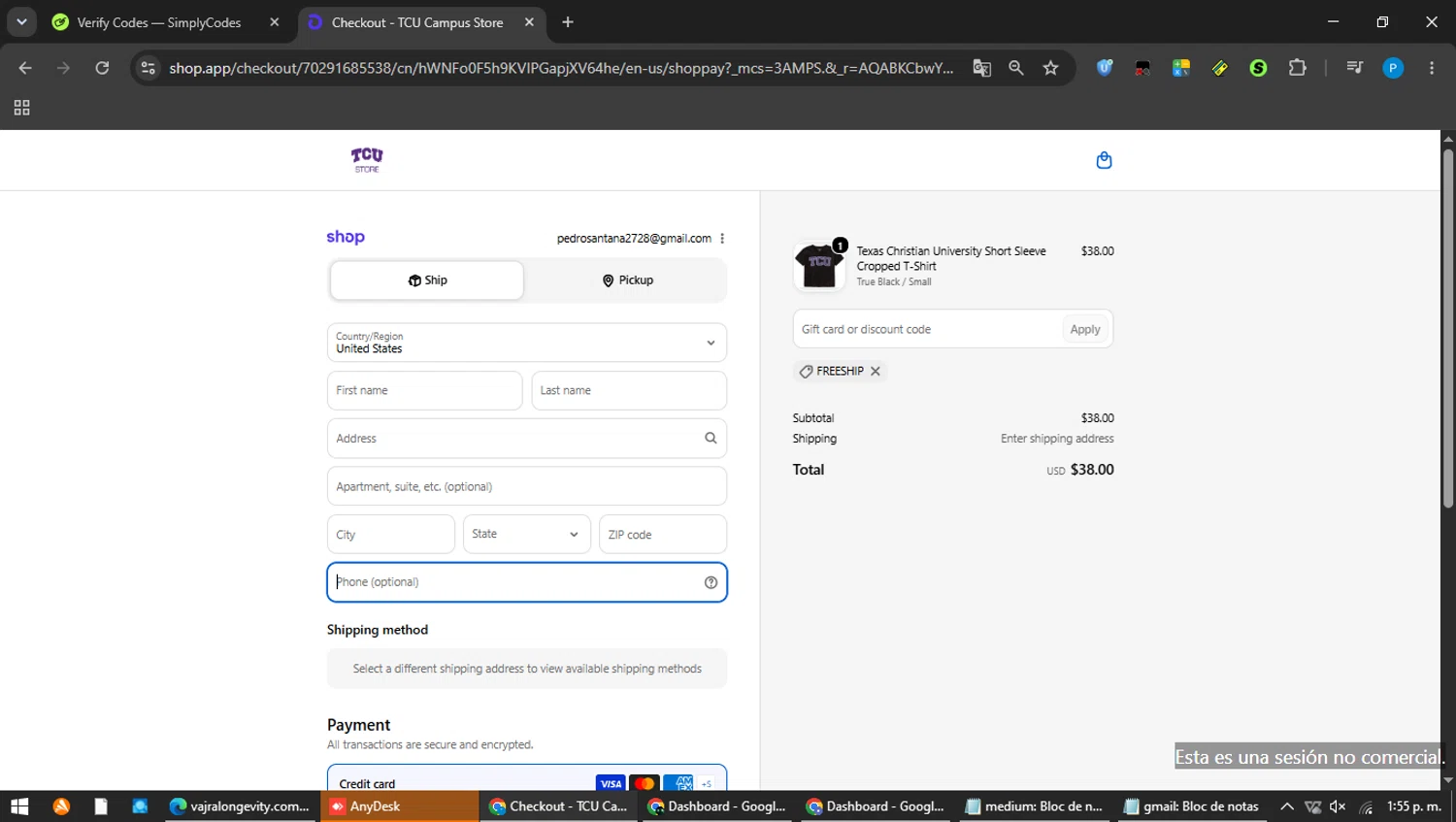Click the pedrosantana2728@gmail.com email text
The height and width of the screenshot is (822, 1456).
coord(634,239)
